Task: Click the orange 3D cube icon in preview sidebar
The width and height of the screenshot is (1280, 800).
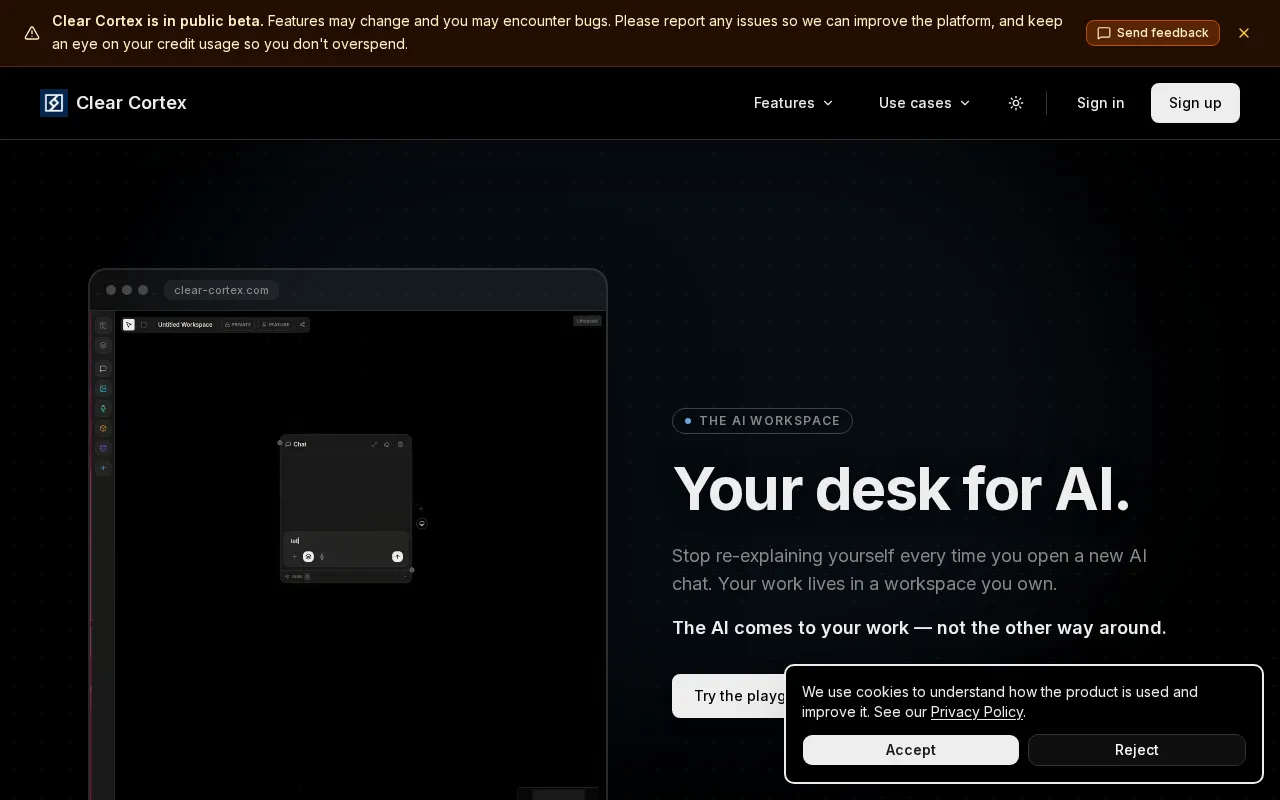Action: 103,428
